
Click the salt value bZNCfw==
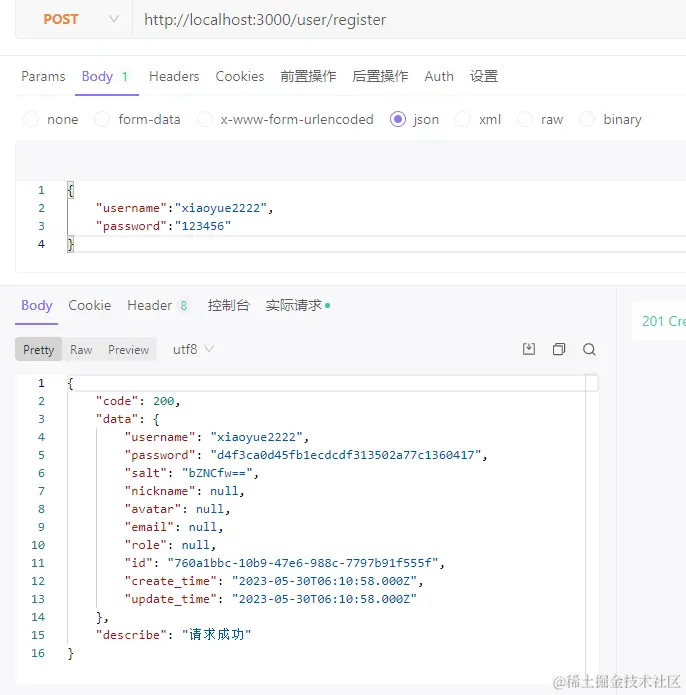click(x=217, y=473)
